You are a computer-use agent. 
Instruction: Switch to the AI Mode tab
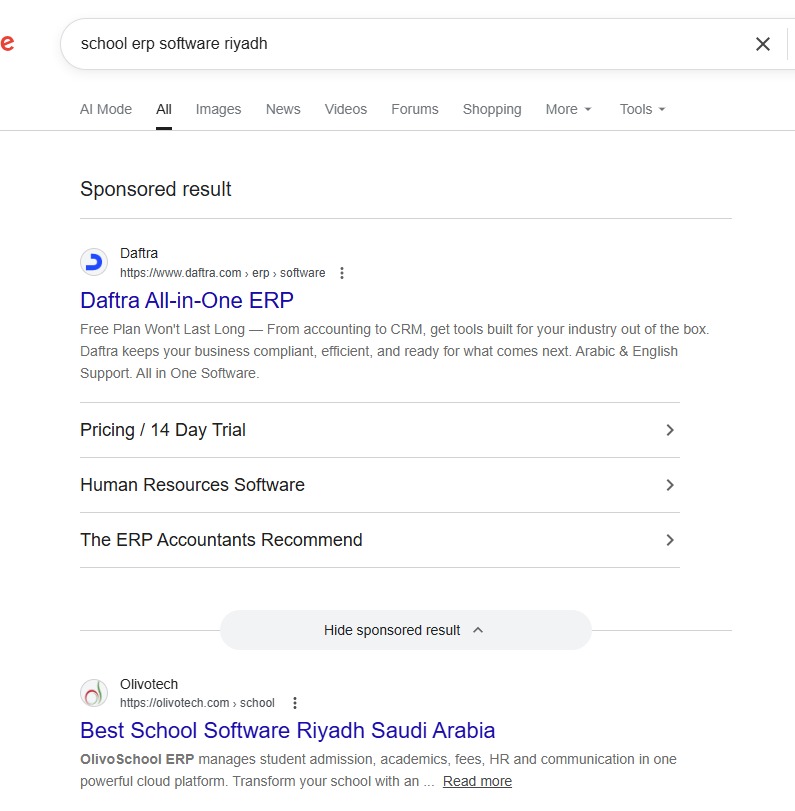coord(106,109)
